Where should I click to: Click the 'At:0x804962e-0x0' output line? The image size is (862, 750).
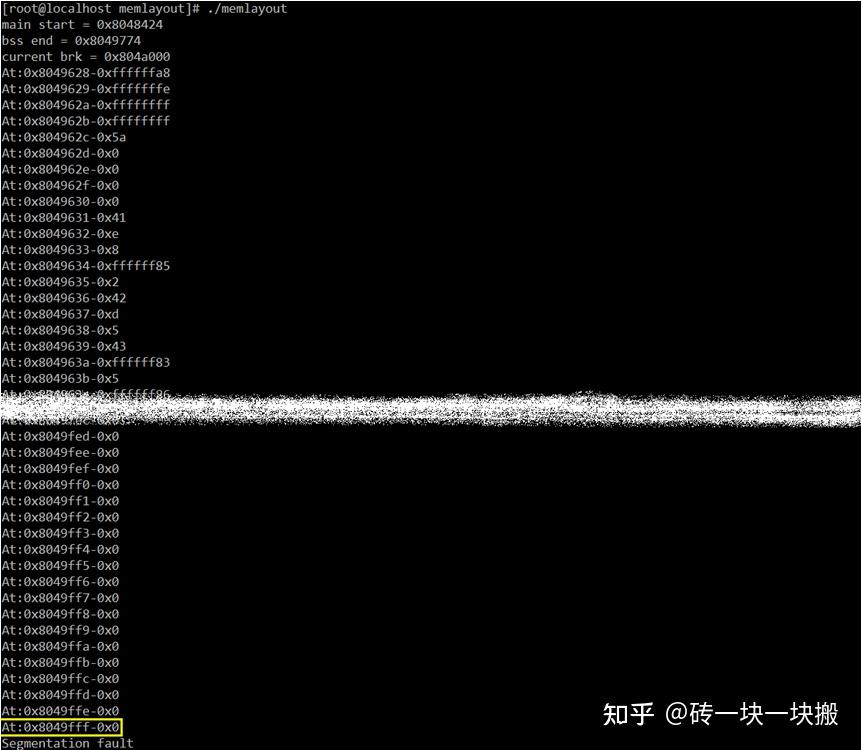click(x=60, y=169)
